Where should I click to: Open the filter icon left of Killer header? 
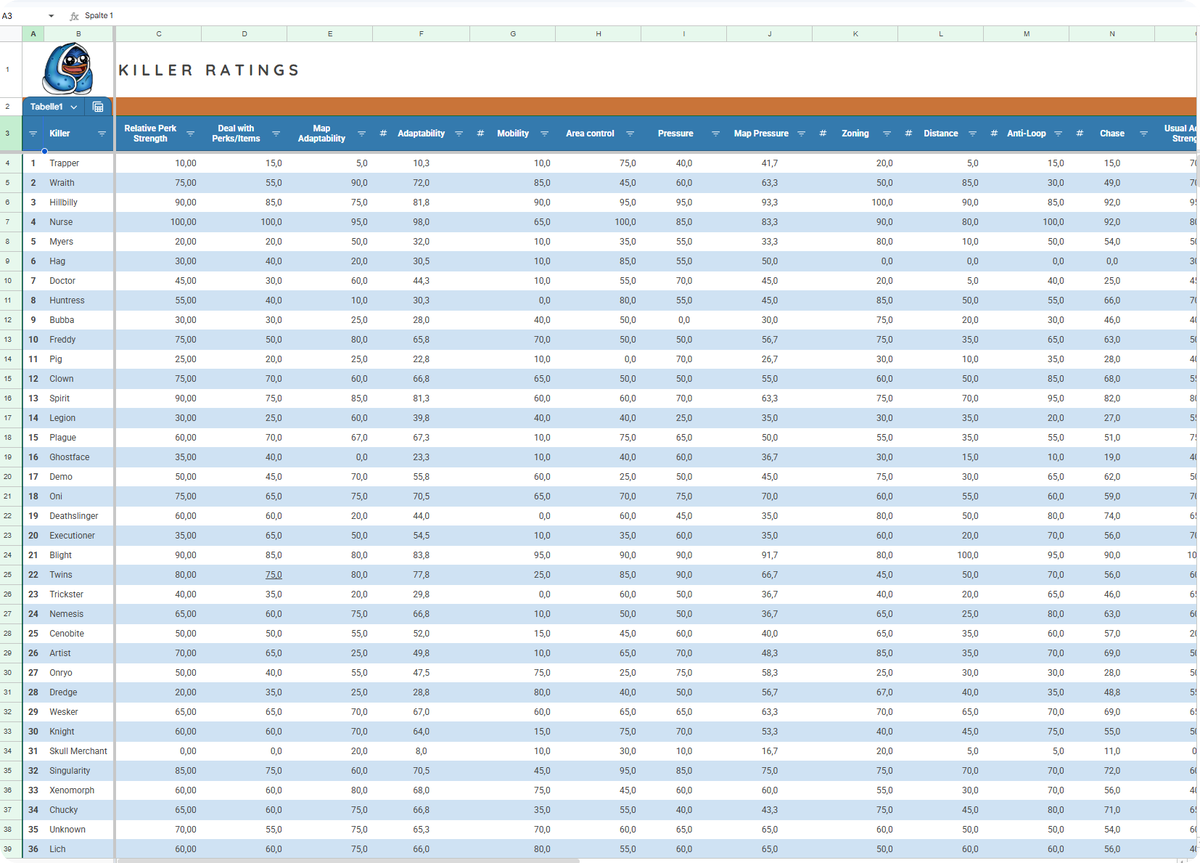point(33,133)
